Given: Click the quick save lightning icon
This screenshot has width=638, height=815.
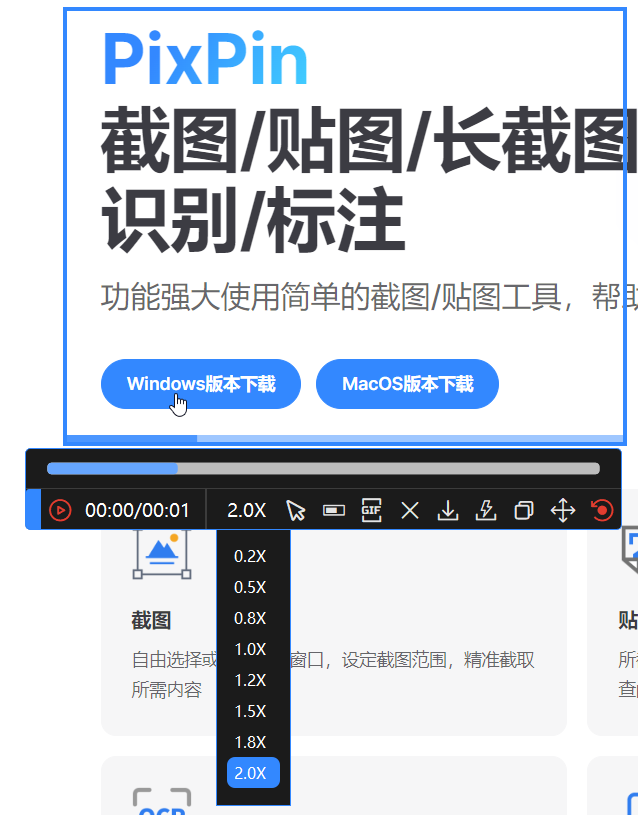Looking at the screenshot, I should pos(486,510).
